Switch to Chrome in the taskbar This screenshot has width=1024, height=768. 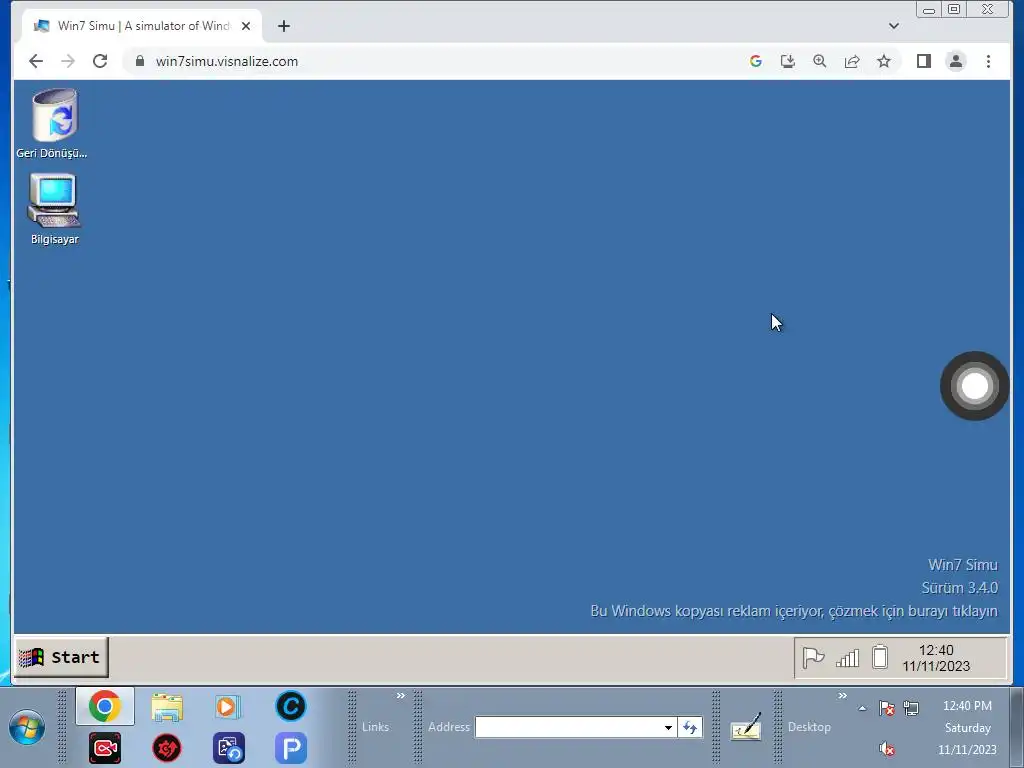[104, 706]
